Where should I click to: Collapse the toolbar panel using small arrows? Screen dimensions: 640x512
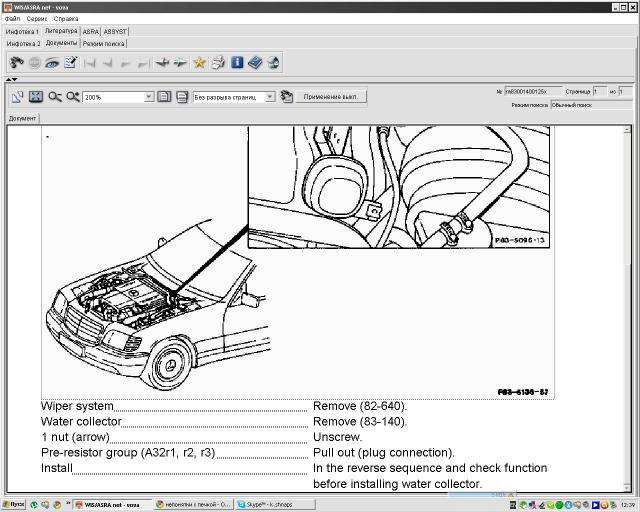pos(12,79)
